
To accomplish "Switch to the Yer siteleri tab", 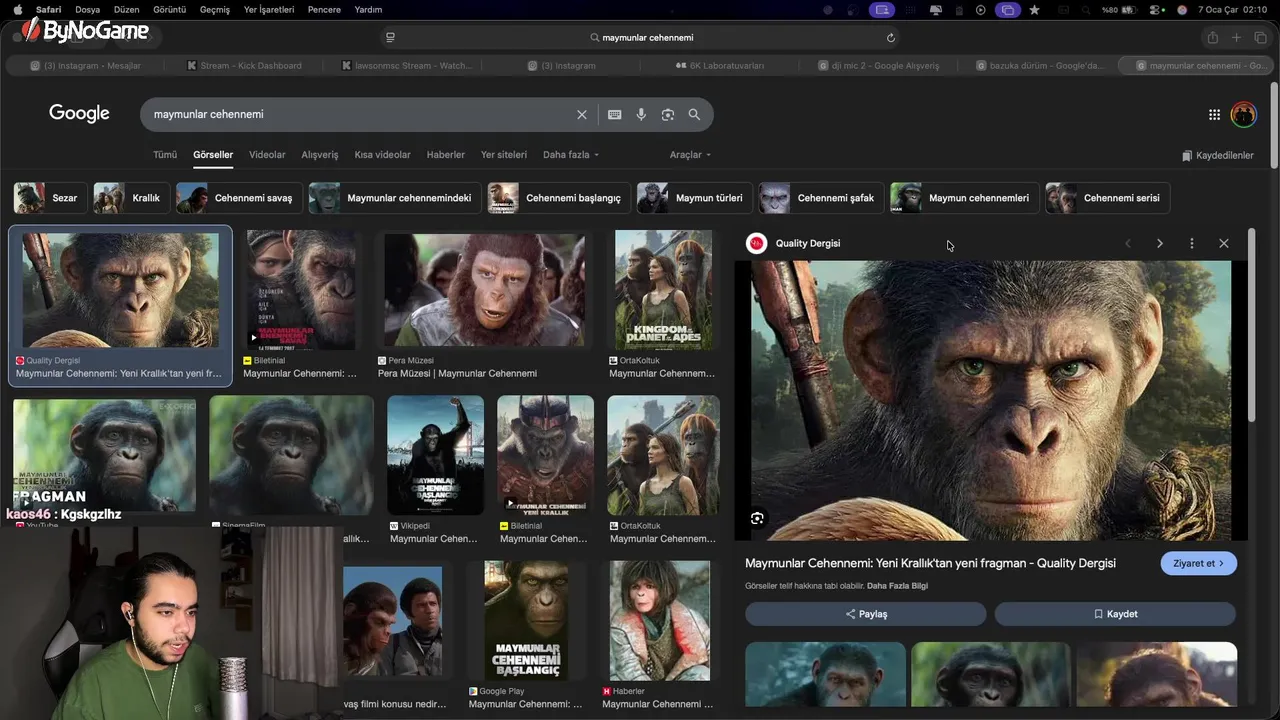I will click(504, 155).
